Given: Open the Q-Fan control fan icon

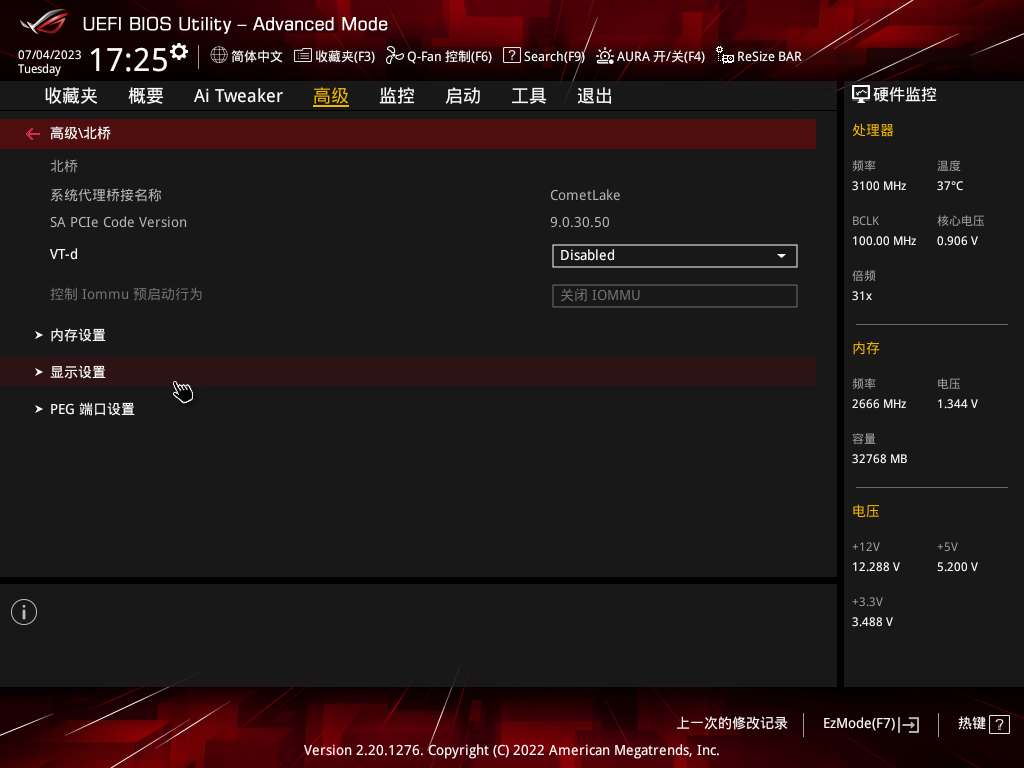Looking at the screenshot, I should click(x=394, y=56).
